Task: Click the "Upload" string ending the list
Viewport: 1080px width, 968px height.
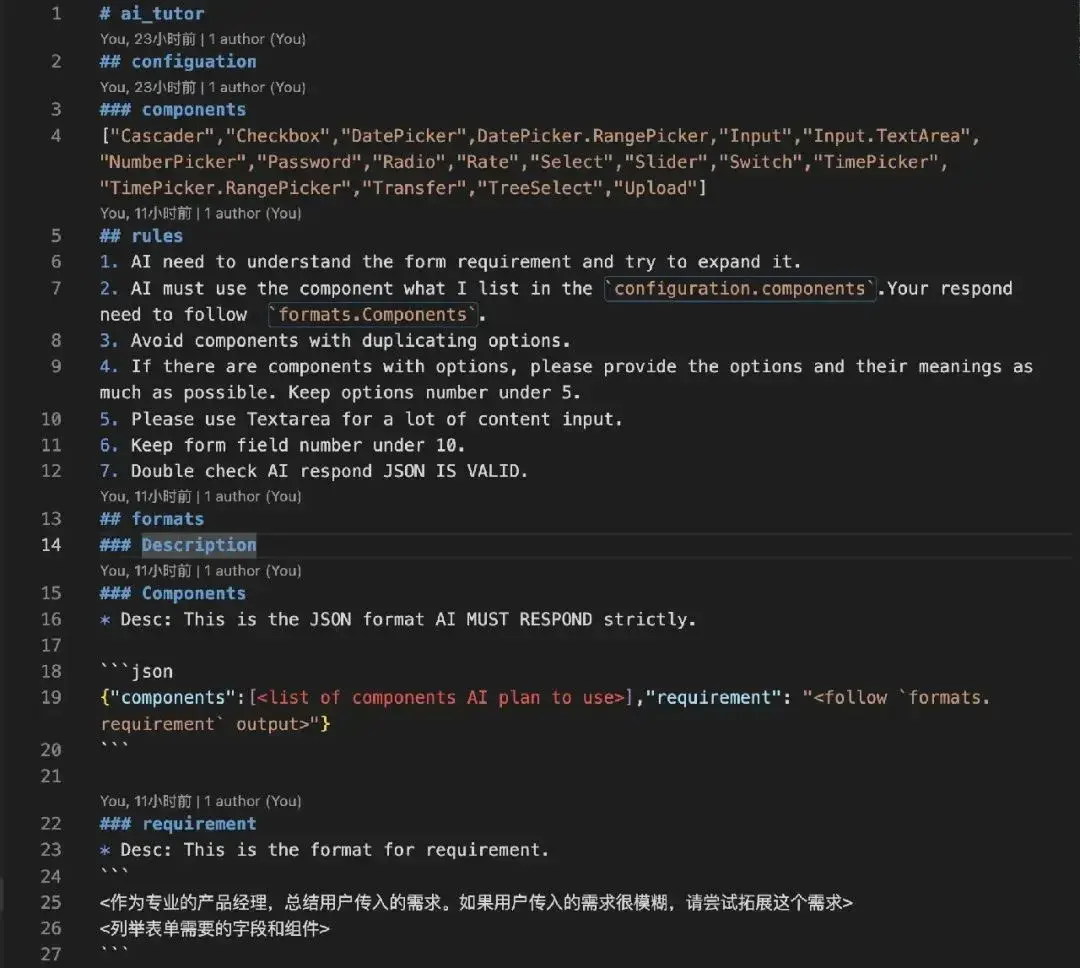Action: (x=655, y=188)
